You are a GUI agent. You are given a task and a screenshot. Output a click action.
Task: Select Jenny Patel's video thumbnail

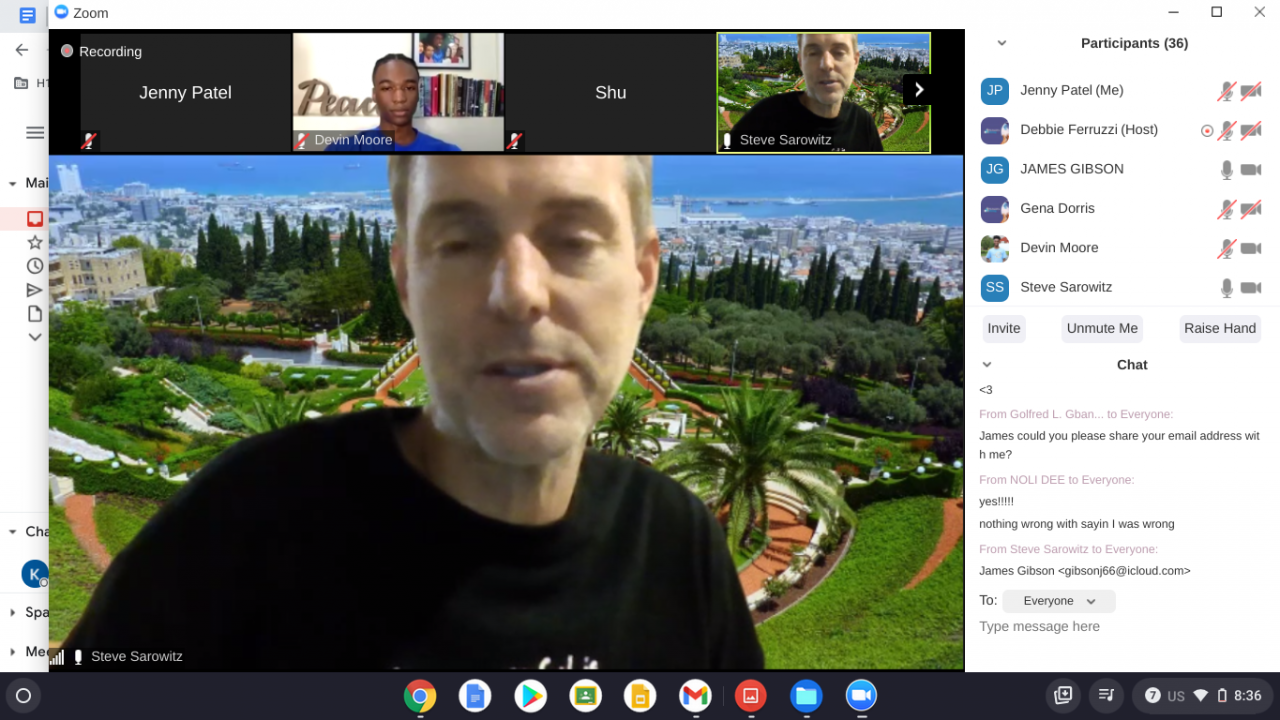[x=185, y=92]
